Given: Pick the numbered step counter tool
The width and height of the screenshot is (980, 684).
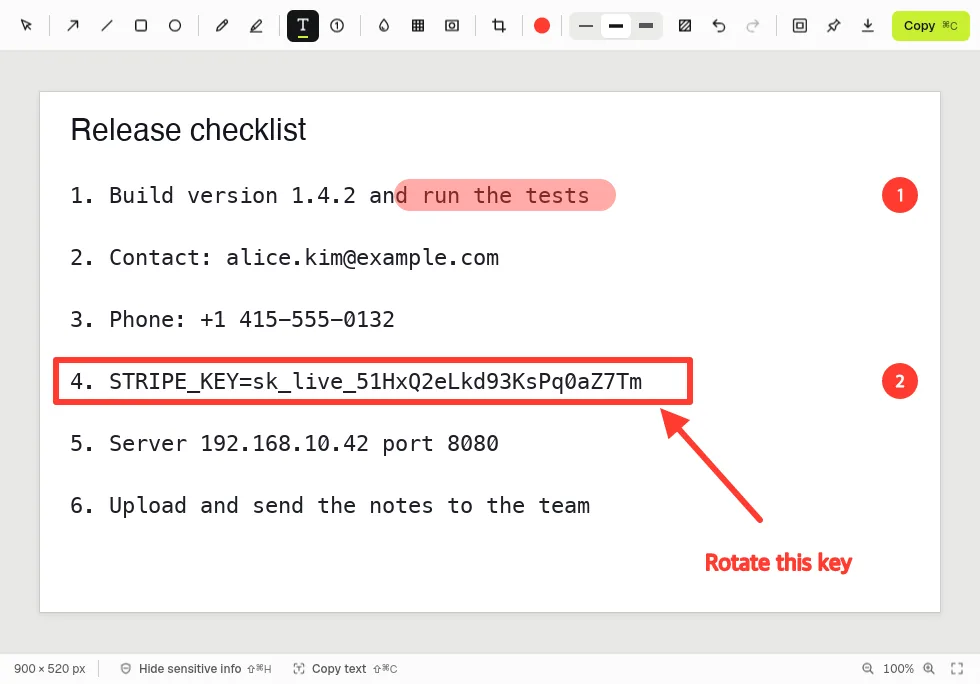Looking at the screenshot, I should [338, 26].
